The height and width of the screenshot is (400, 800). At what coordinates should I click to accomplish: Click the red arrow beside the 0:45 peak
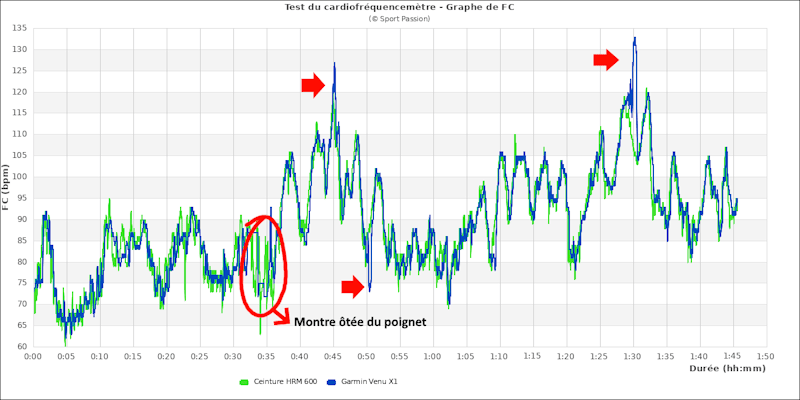(x=314, y=86)
